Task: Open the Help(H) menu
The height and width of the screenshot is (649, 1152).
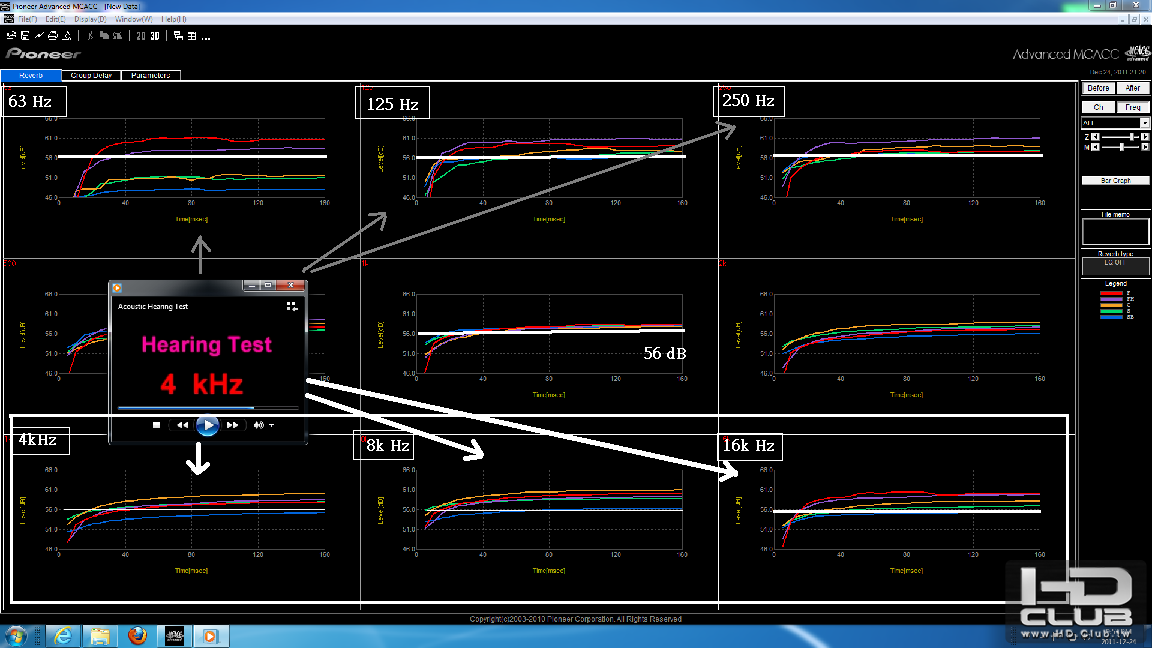Action: [x=174, y=19]
